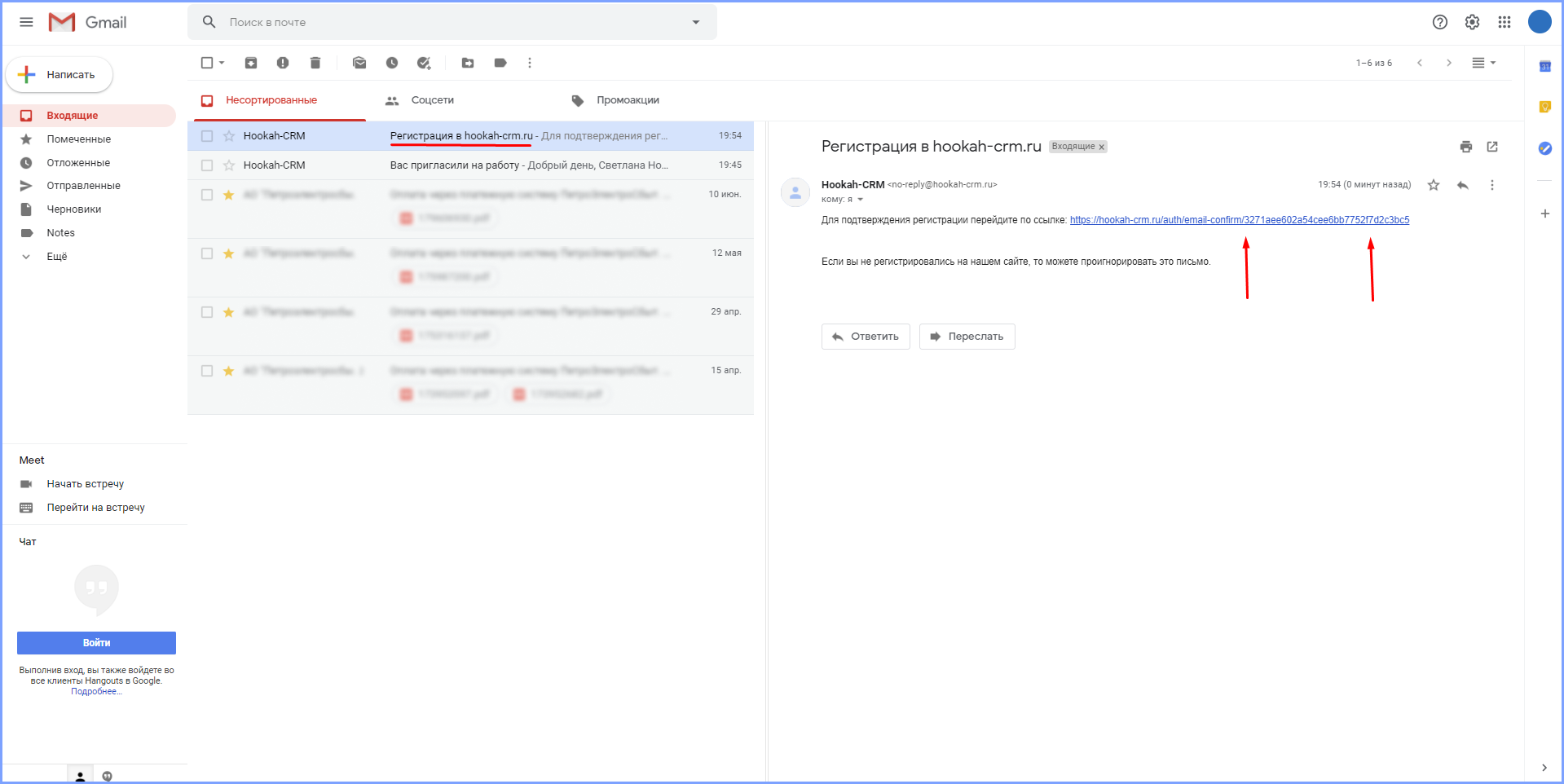Tick checkbox for Вас пригласили email
The height and width of the screenshot is (784, 1564).
pos(207,165)
